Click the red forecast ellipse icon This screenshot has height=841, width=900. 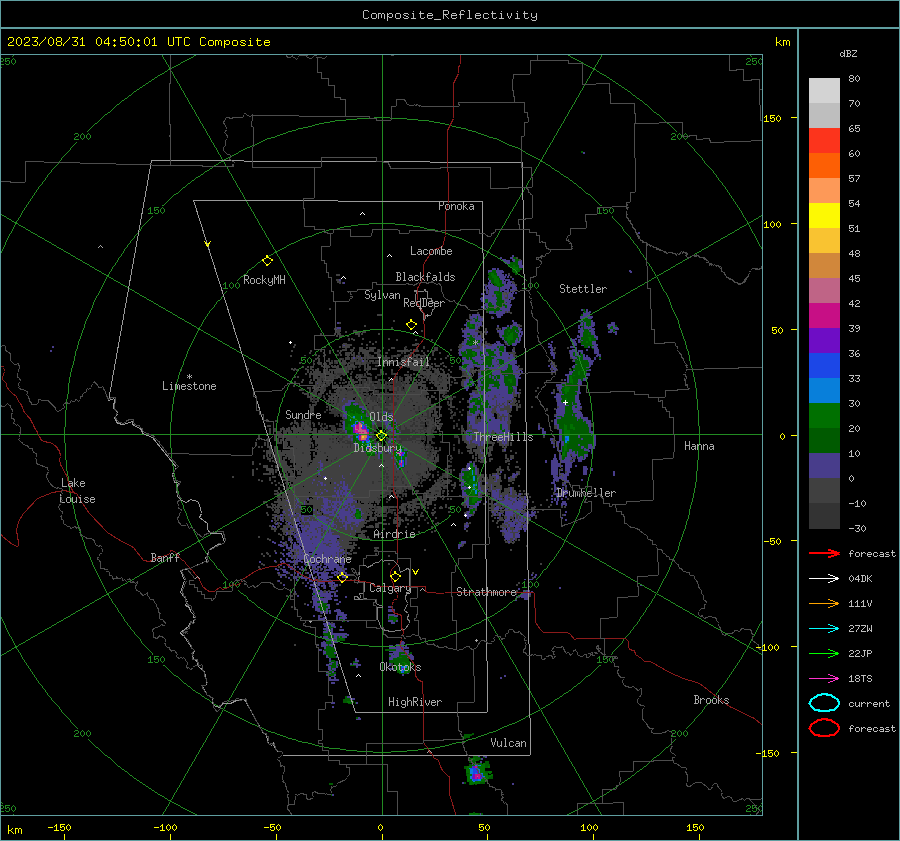click(824, 728)
